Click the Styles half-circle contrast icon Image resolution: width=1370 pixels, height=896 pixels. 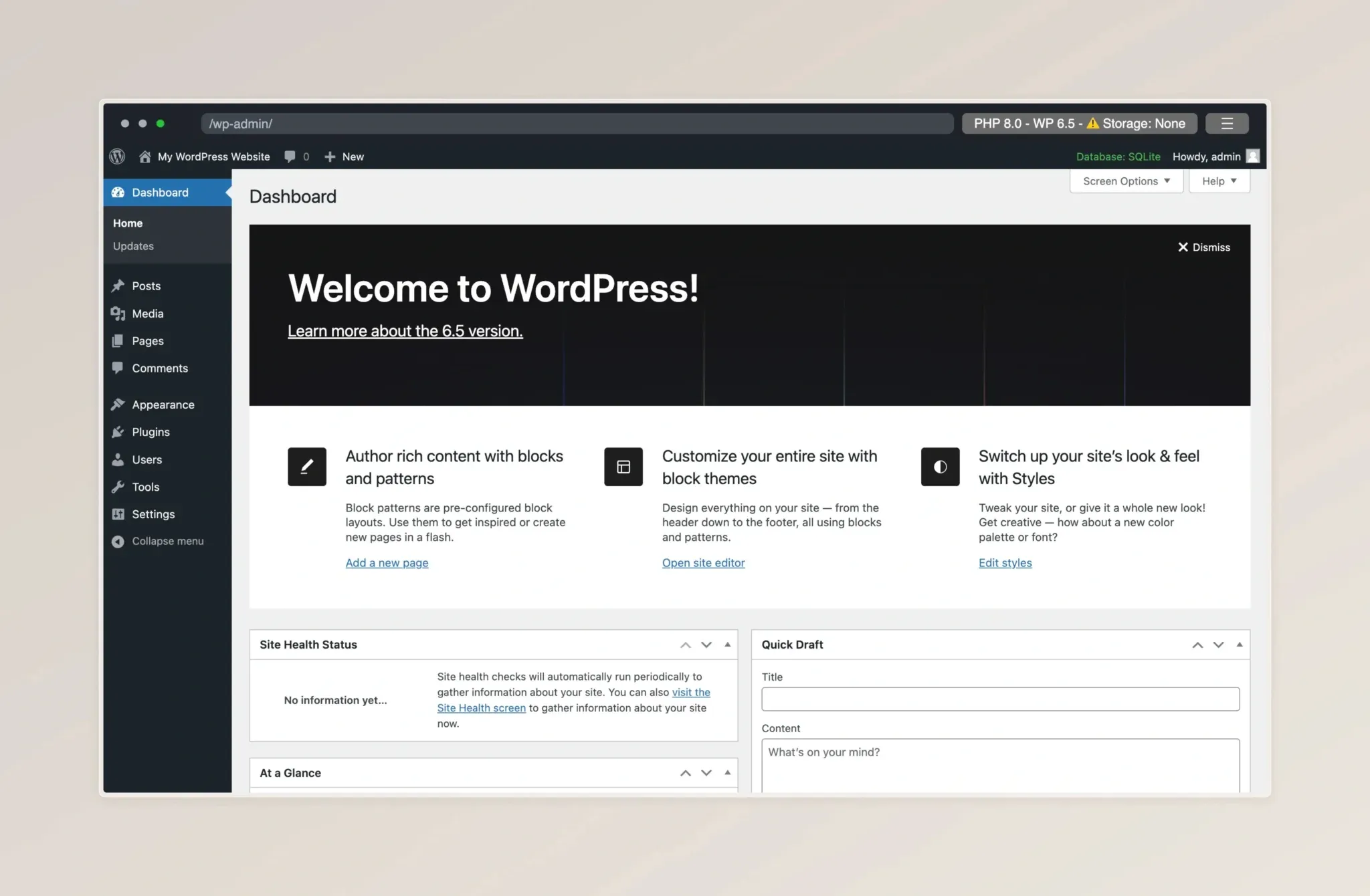[940, 467]
